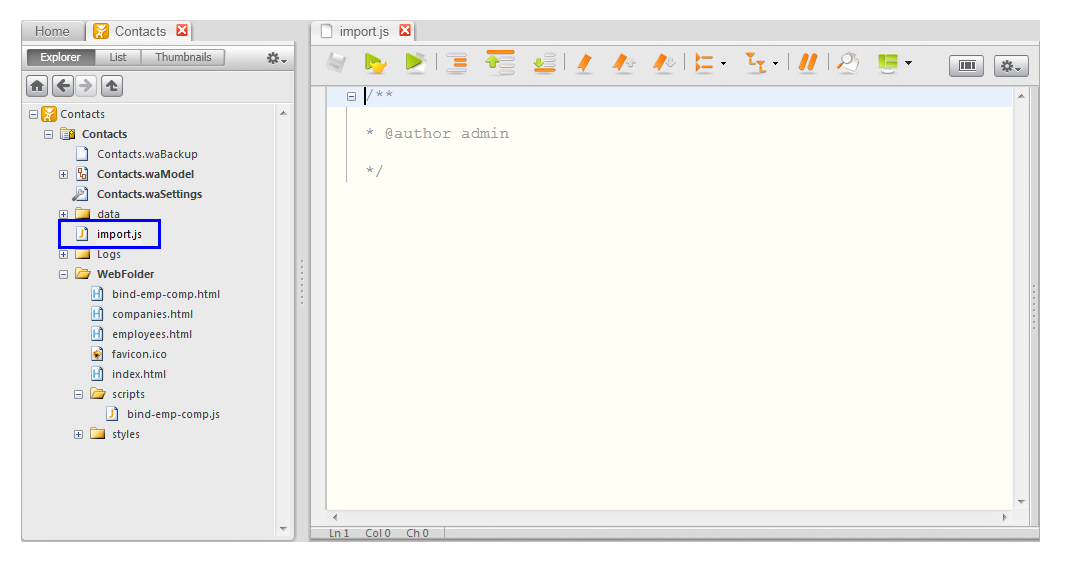Click the double-slash Comment icon

click(808, 63)
